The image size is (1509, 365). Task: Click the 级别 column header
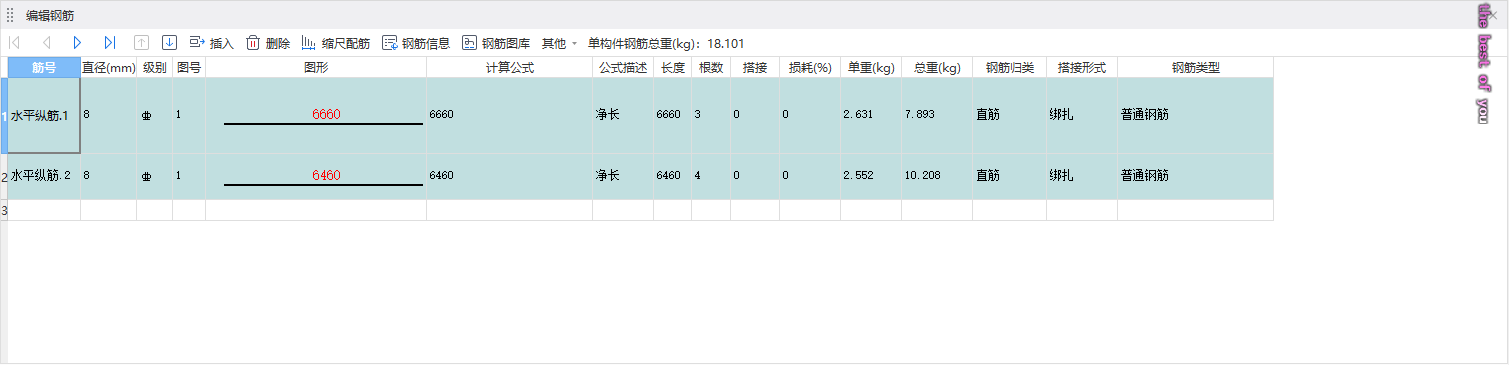click(x=155, y=67)
